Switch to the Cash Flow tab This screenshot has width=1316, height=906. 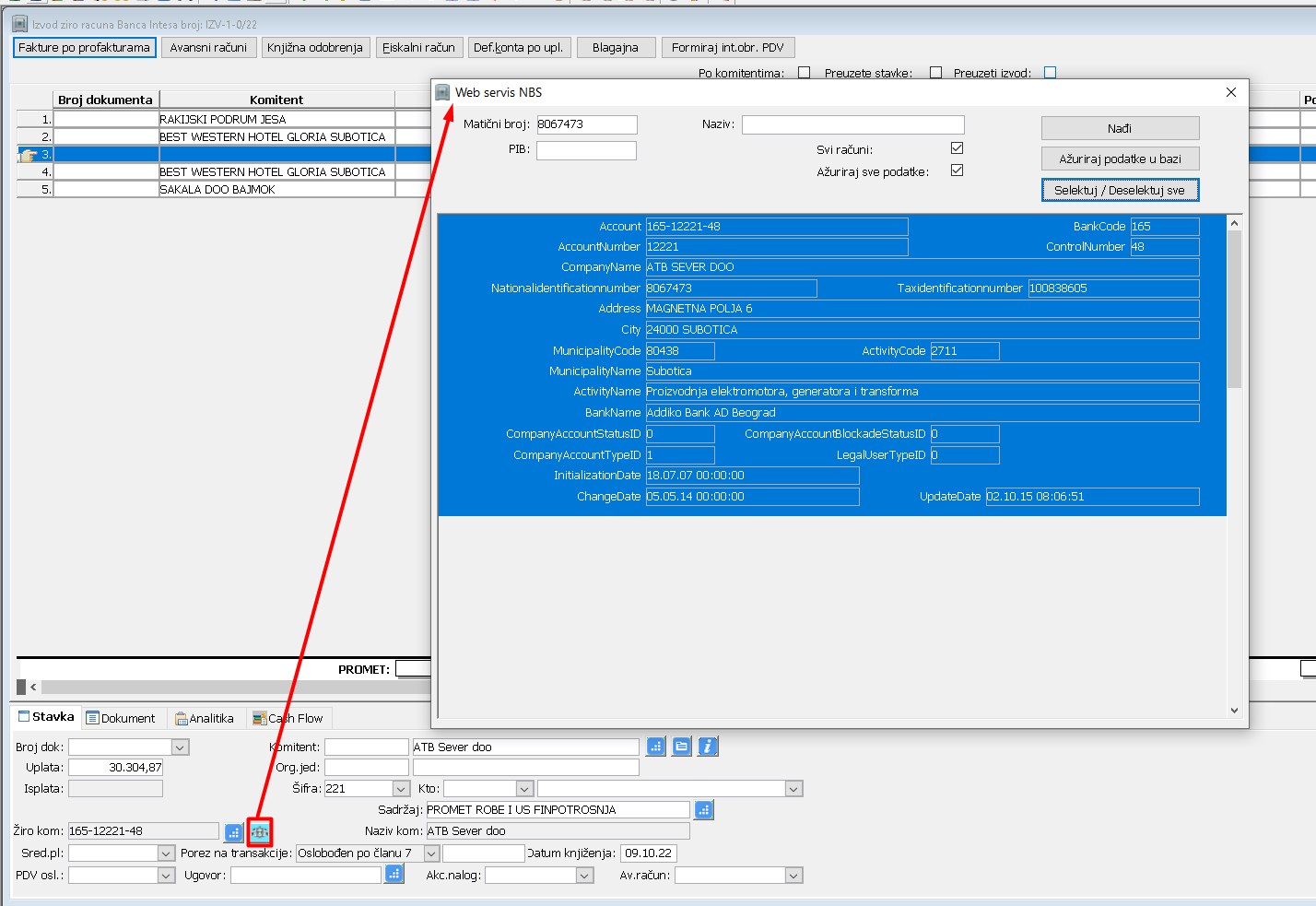pyautogui.click(x=288, y=719)
